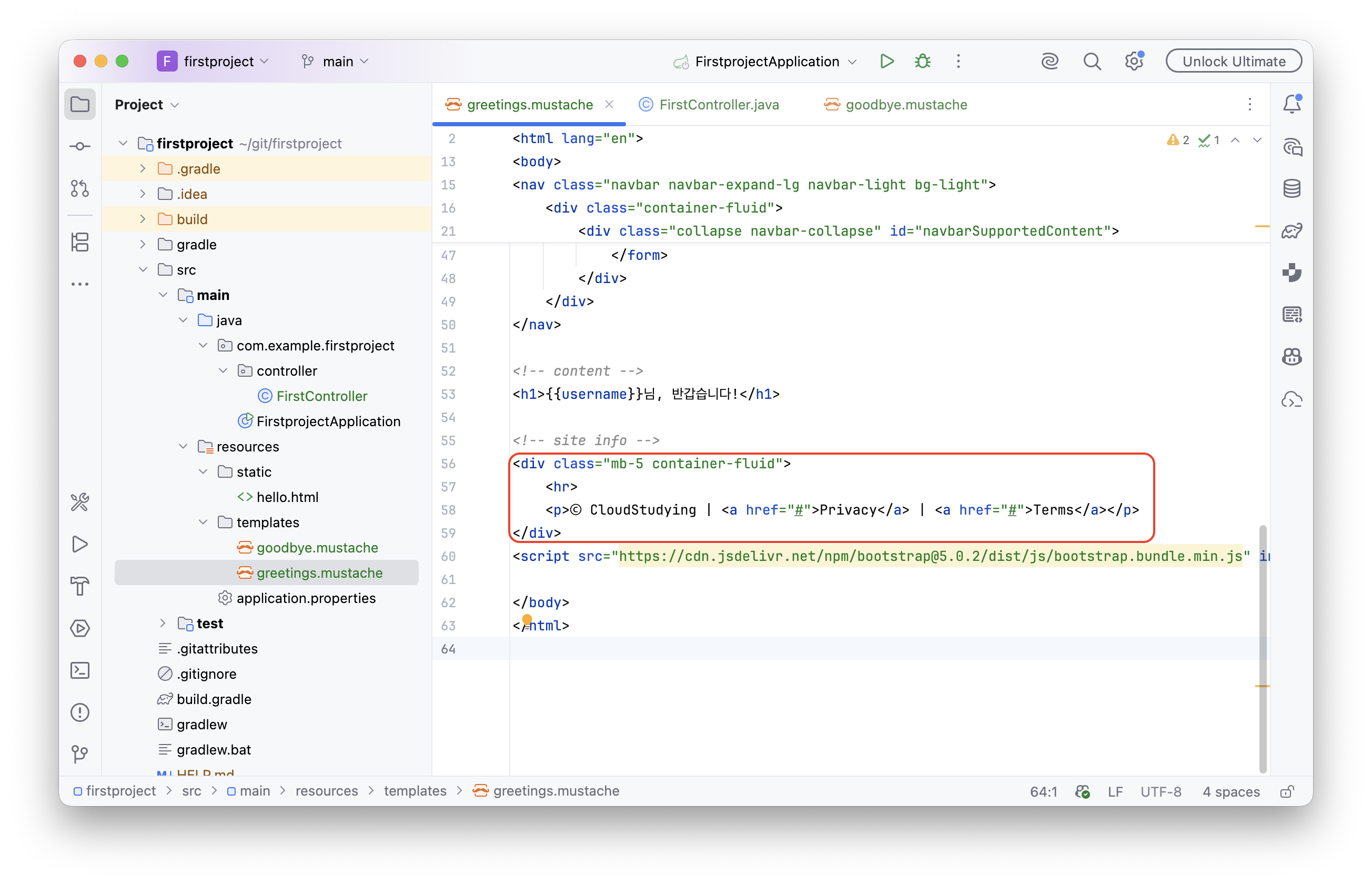
Task: Click the editor vertical scrollbar
Action: click(x=1263, y=649)
